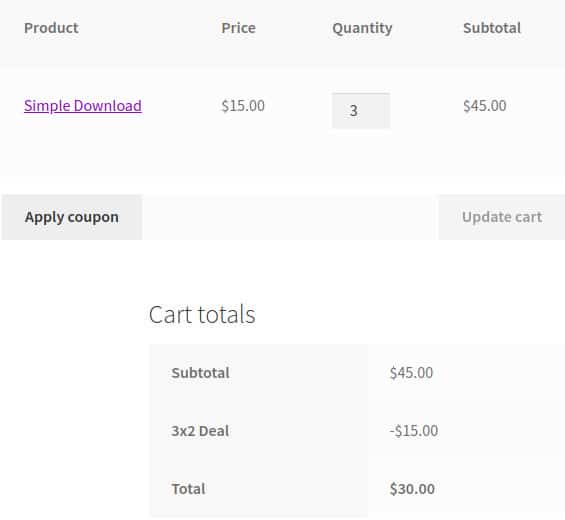
Task: Click the 3x2 Deal label
Action: (x=200, y=431)
